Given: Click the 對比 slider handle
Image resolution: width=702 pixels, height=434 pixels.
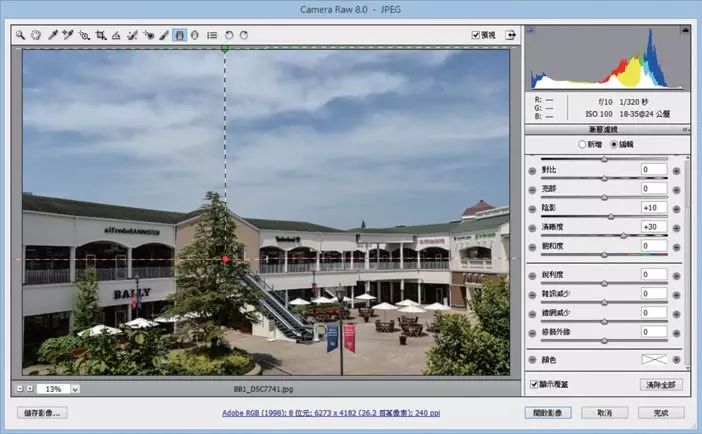Looking at the screenshot, I should (x=604, y=179).
